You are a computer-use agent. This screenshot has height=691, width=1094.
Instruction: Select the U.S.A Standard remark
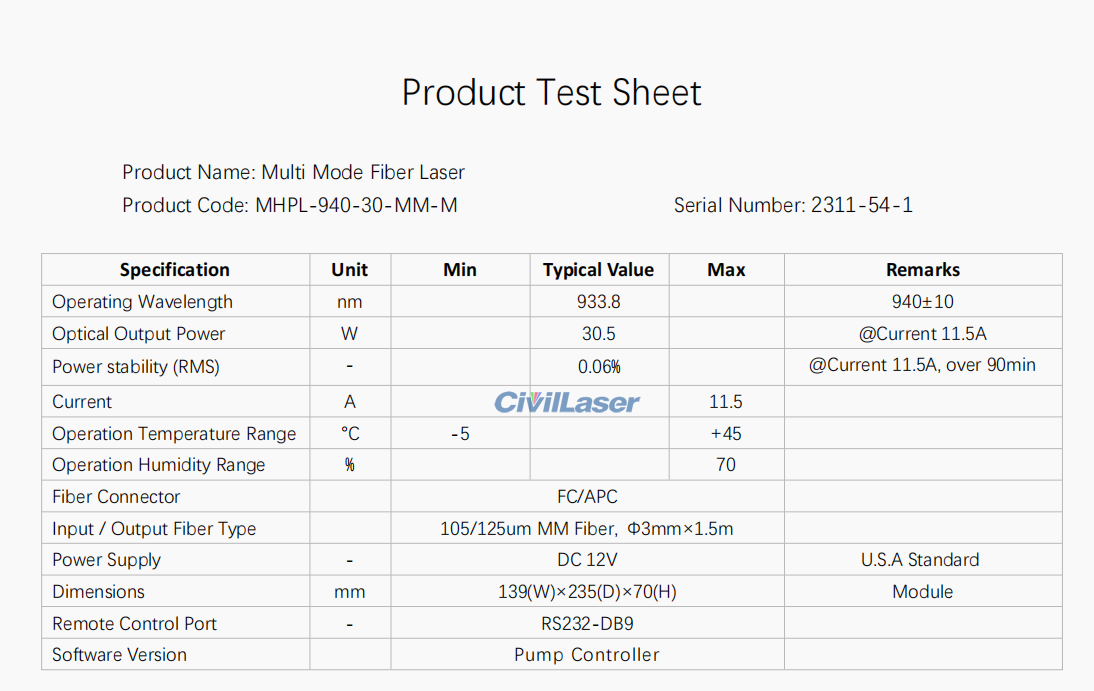920,560
